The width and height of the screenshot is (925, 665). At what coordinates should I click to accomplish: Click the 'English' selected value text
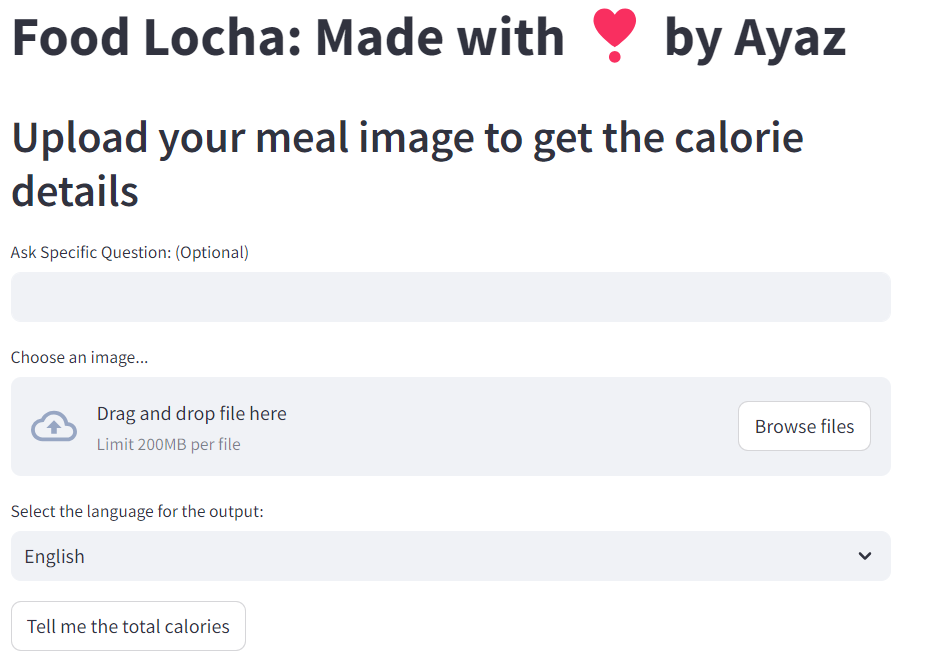55,557
